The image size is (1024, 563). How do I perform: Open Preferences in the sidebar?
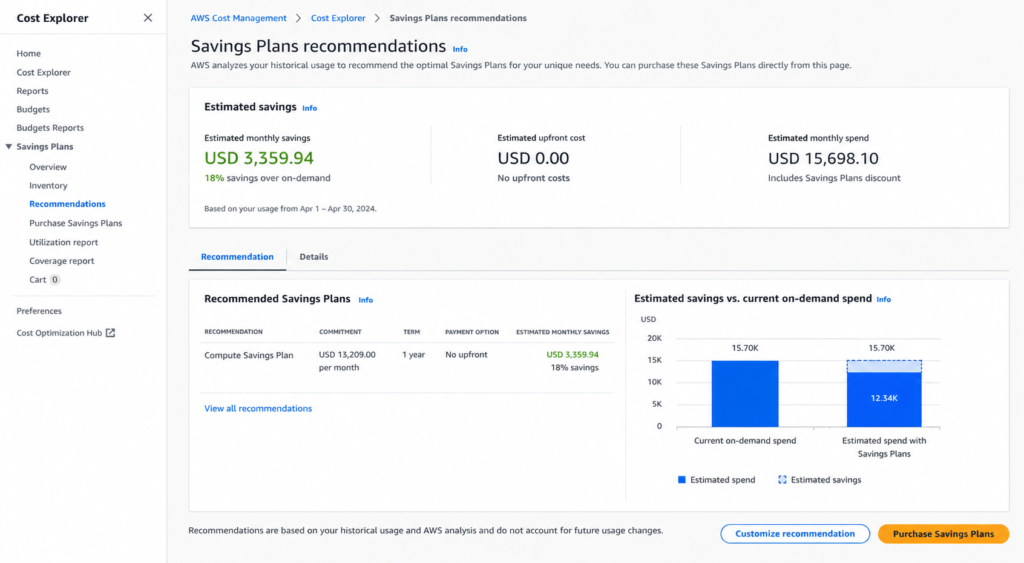39,311
